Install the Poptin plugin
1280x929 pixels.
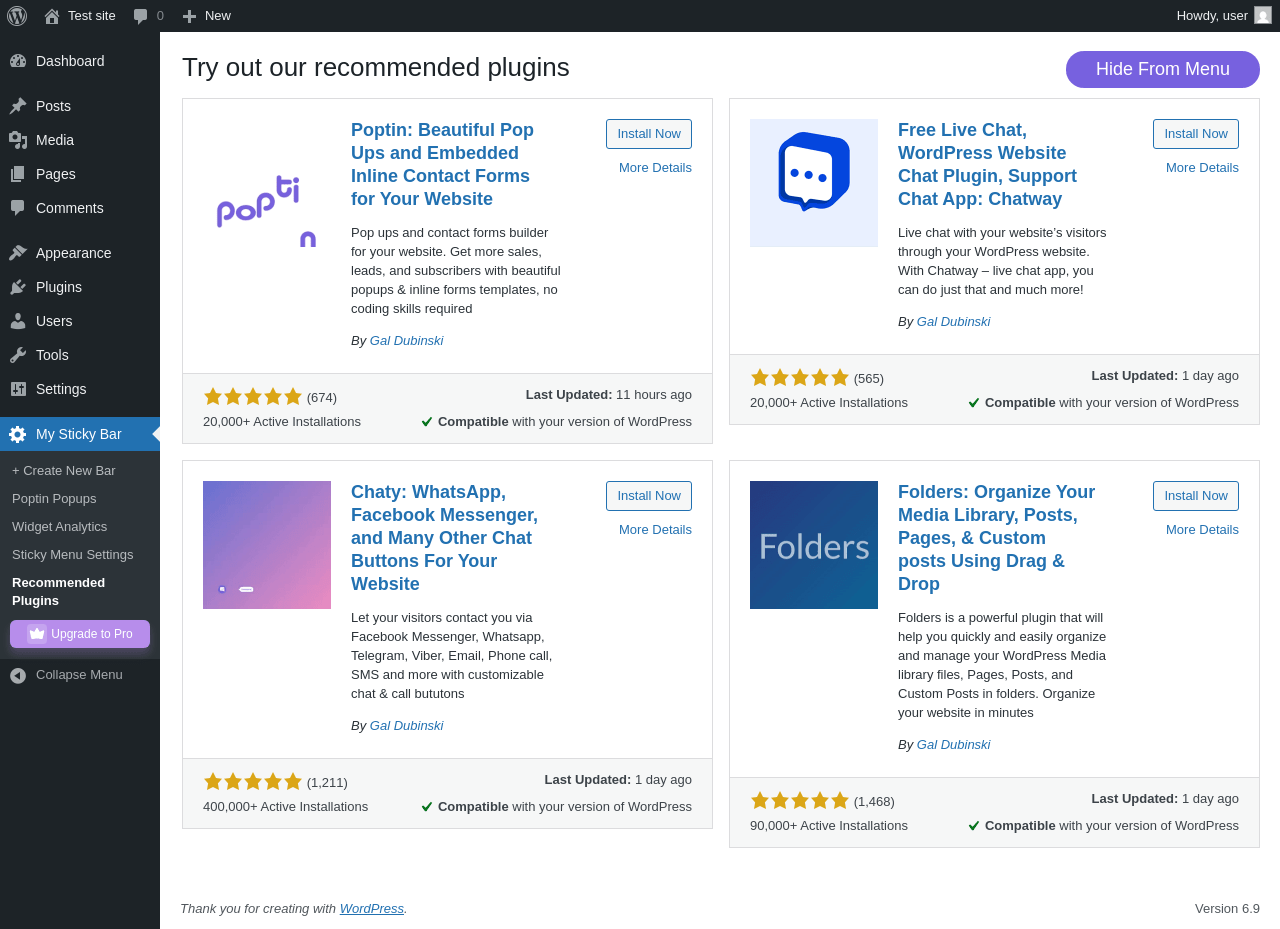click(x=648, y=134)
